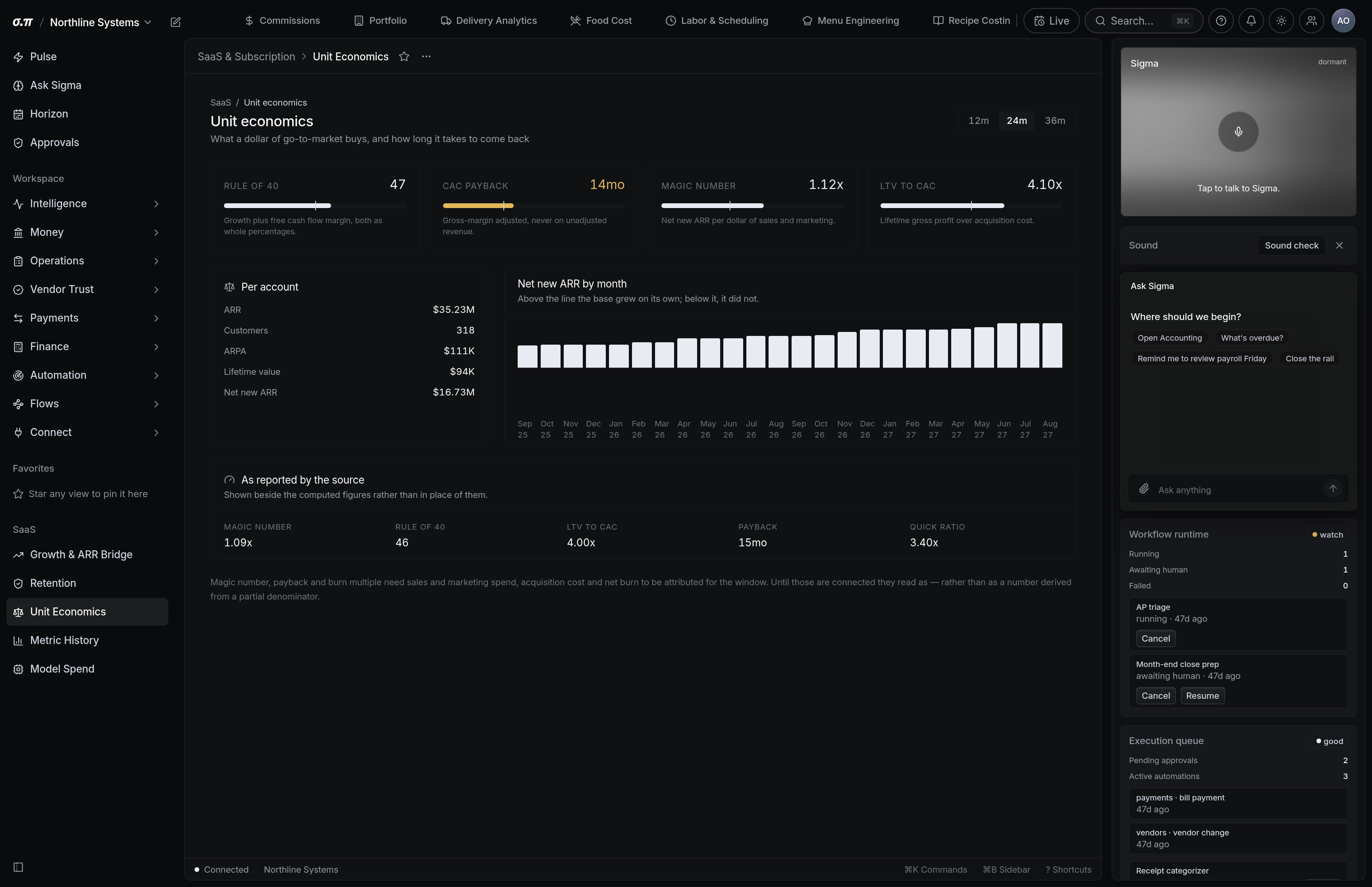This screenshot has width=1372, height=887.
Task: Run the Sound check
Action: coord(1291,245)
